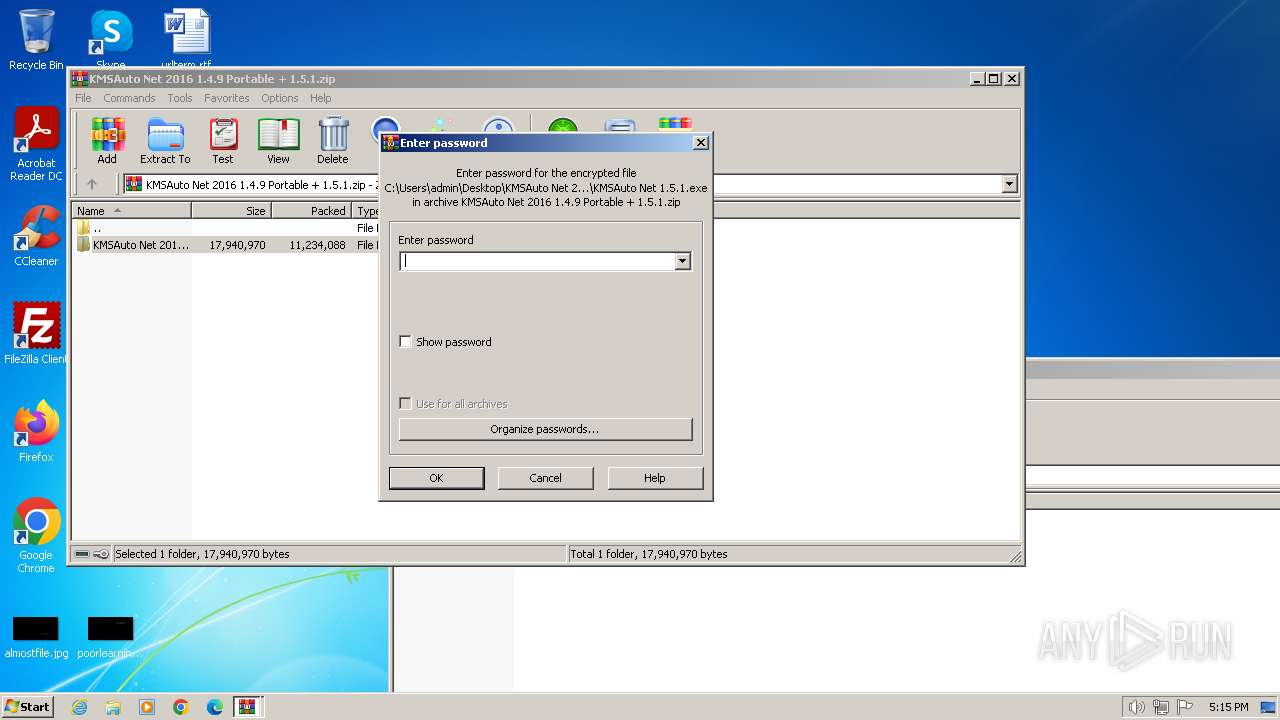Open Windows Media Player from the taskbar
Screen dimensions: 1280x720
147,707
